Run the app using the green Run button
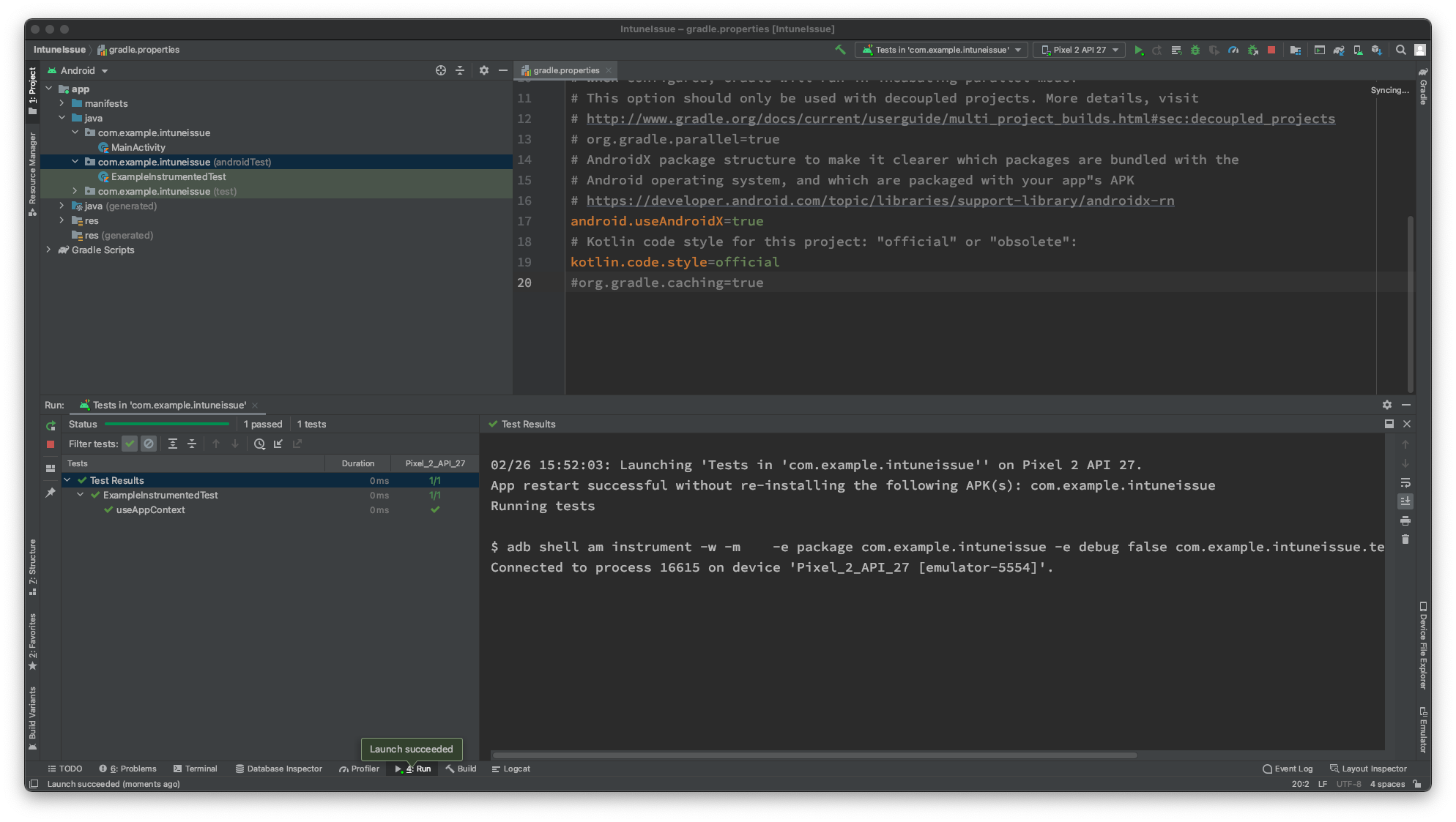Screen dimensions: 1456x822 point(1140,50)
